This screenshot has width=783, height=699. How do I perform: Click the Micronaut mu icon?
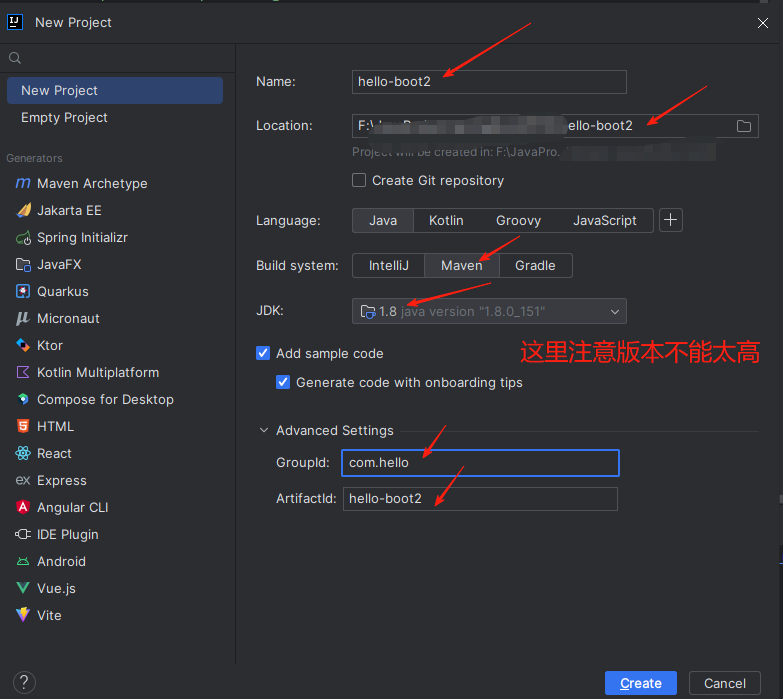point(23,318)
